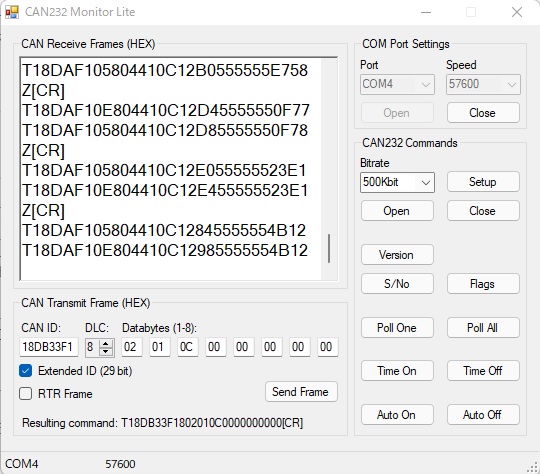
Task: Click the fifth databyte field
Action: (244, 347)
